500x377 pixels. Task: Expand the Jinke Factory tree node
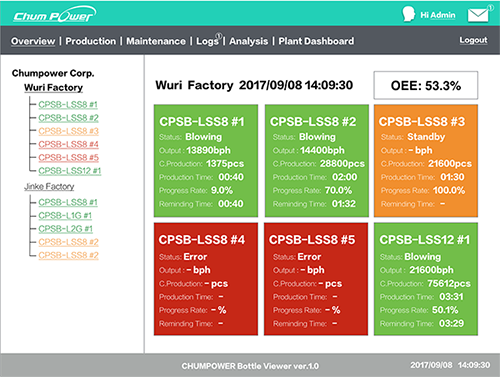pyautogui.click(x=49, y=186)
